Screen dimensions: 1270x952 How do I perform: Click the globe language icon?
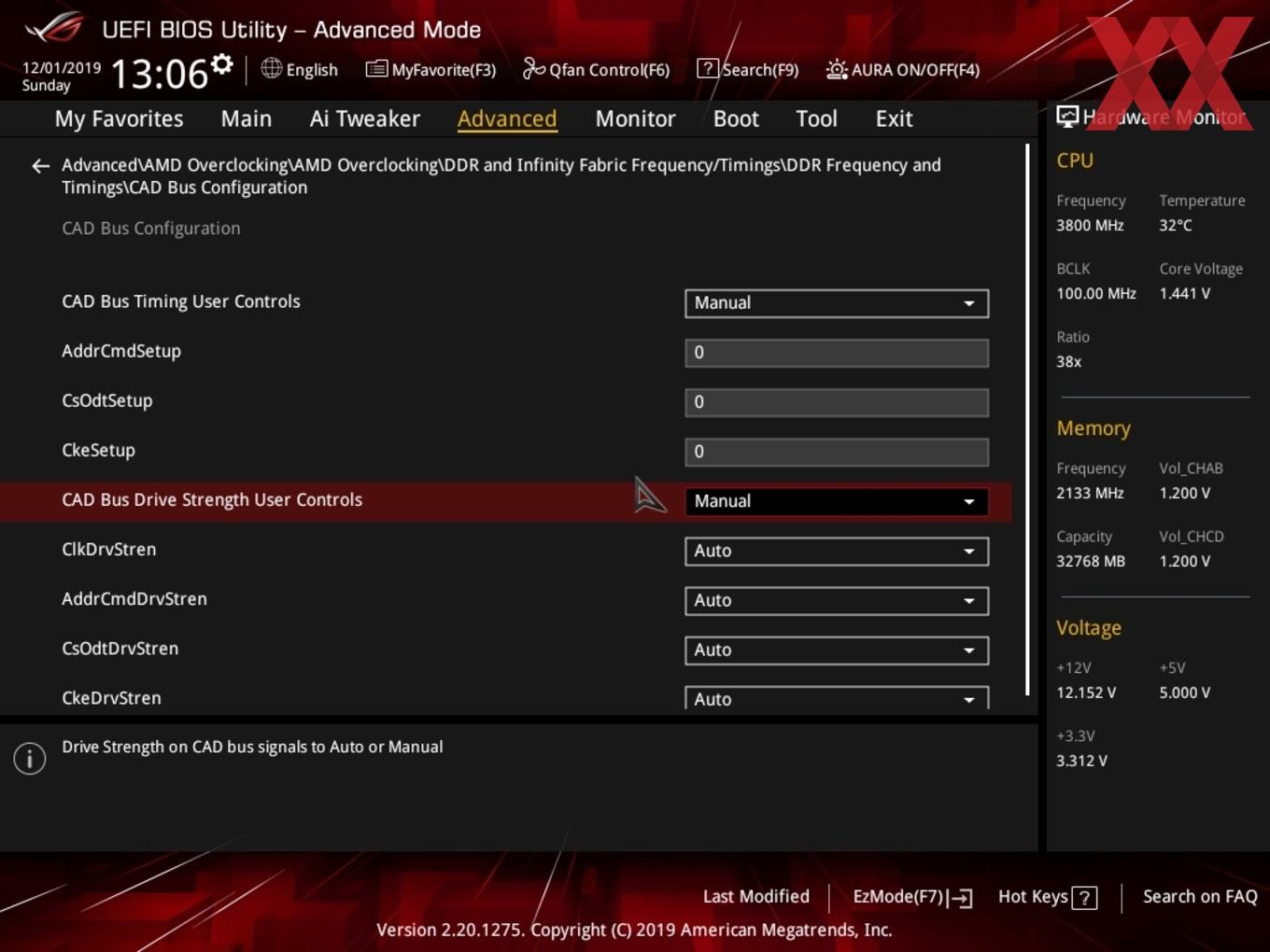coord(271,68)
